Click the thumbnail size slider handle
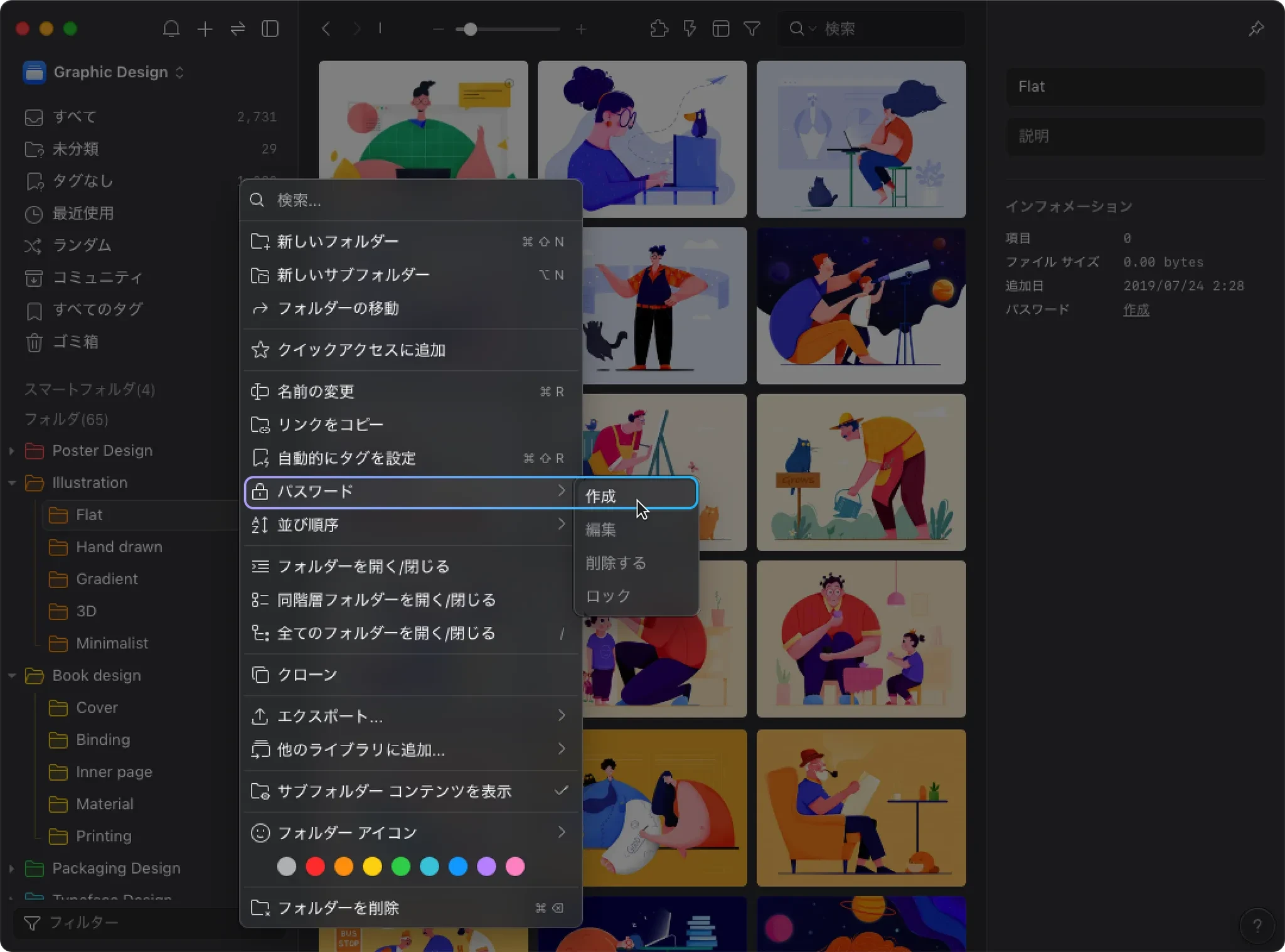1285x952 pixels. click(470, 29)
